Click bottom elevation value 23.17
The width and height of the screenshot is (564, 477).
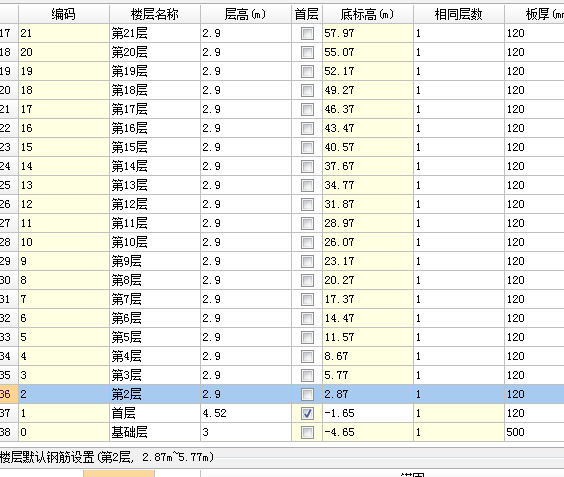coord(368,261)
